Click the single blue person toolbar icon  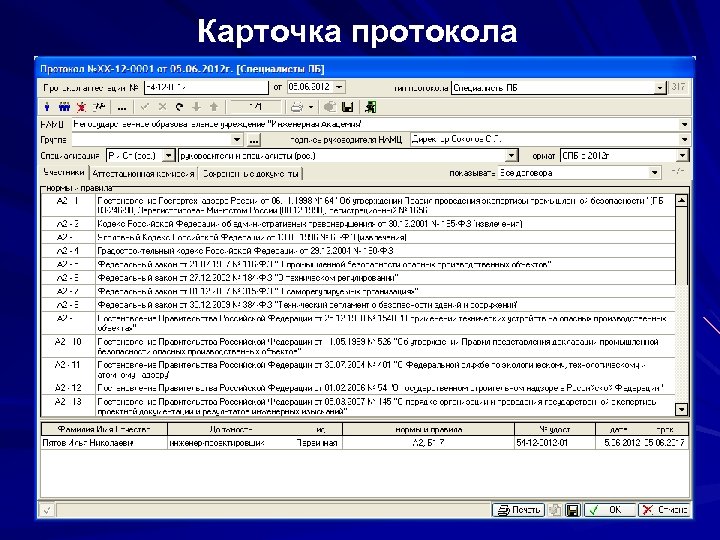[47, 107]
